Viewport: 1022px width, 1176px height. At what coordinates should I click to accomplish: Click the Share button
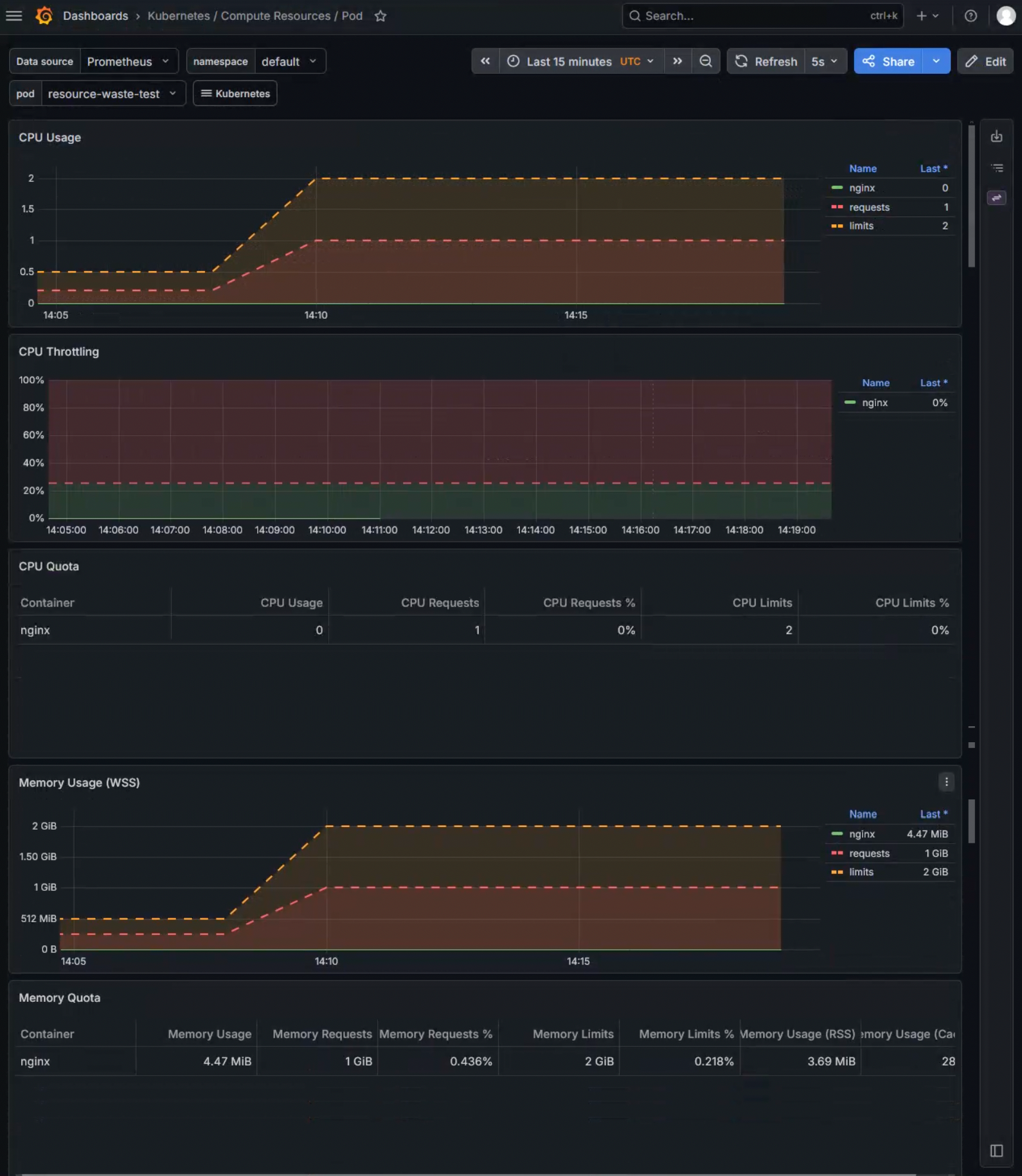pyautogui.click(x=888, y=61)
